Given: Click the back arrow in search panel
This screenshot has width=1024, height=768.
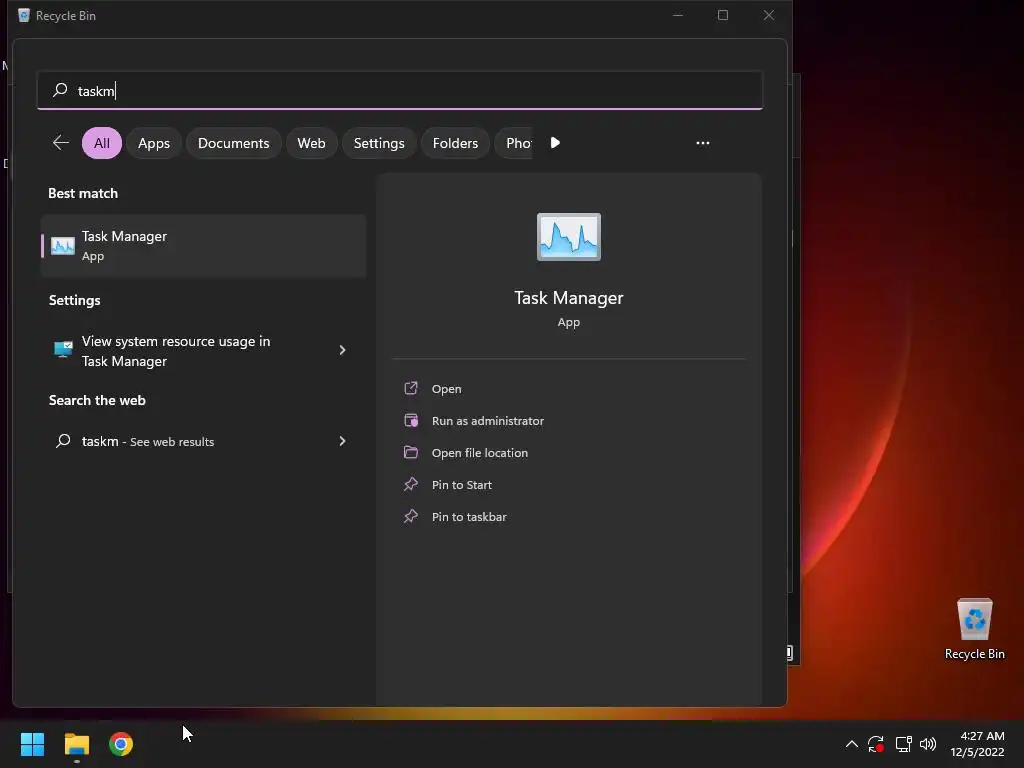Looking at the screenshot, I should click(61, 142).
